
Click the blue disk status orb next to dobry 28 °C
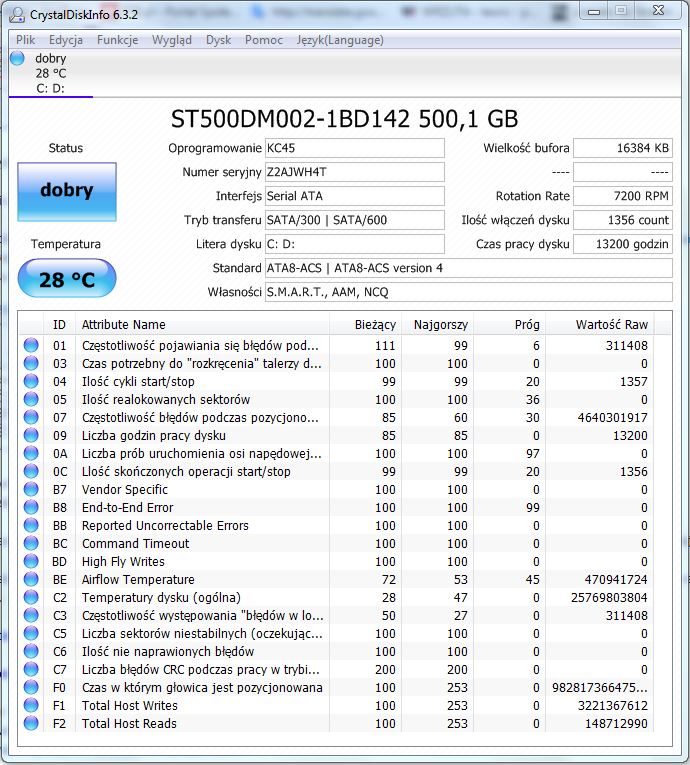click(x=18, y=58)
